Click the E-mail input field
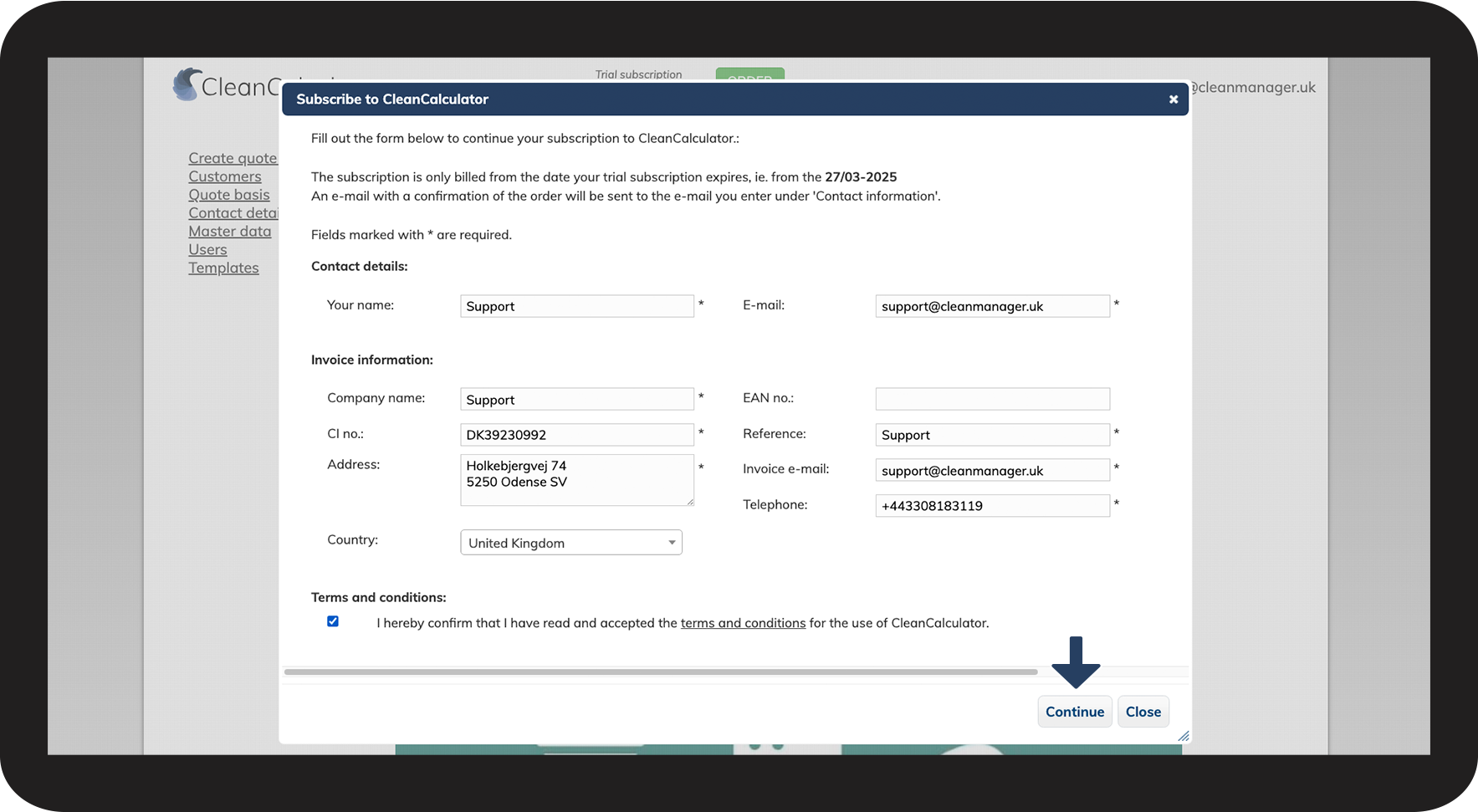Viewport: 1478px width, 812px height. tap(992, 306)
